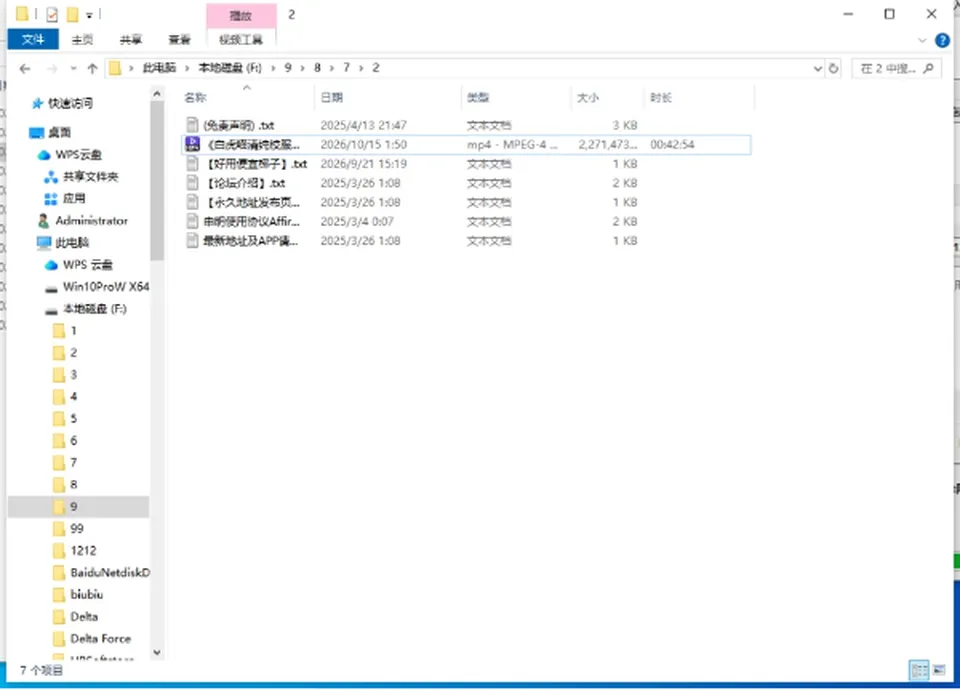
Task: Open the recent locations dropdown arrow
Action: pos(73,69)
